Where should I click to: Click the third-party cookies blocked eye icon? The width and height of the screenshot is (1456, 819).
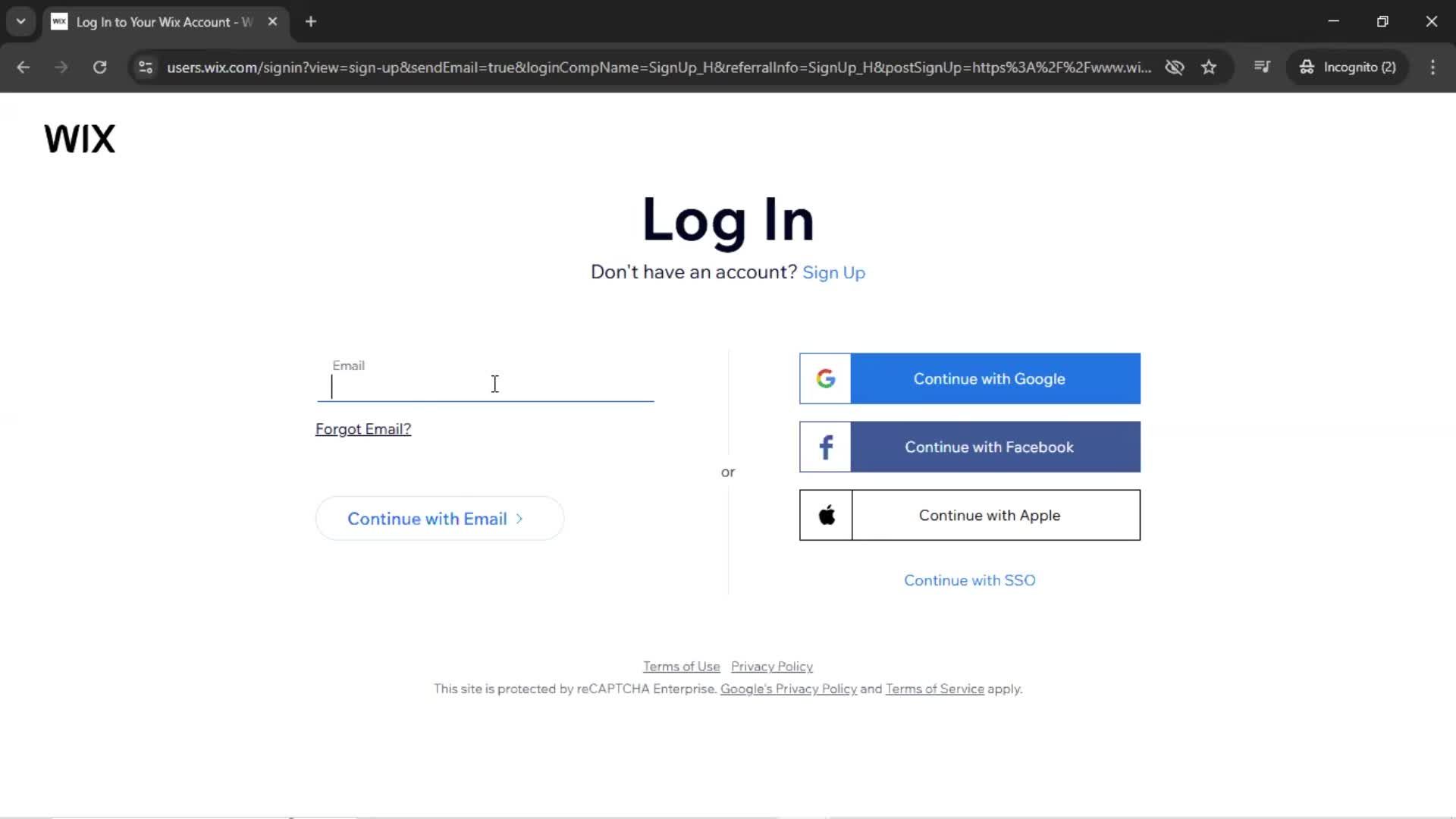pos(1174,67)
